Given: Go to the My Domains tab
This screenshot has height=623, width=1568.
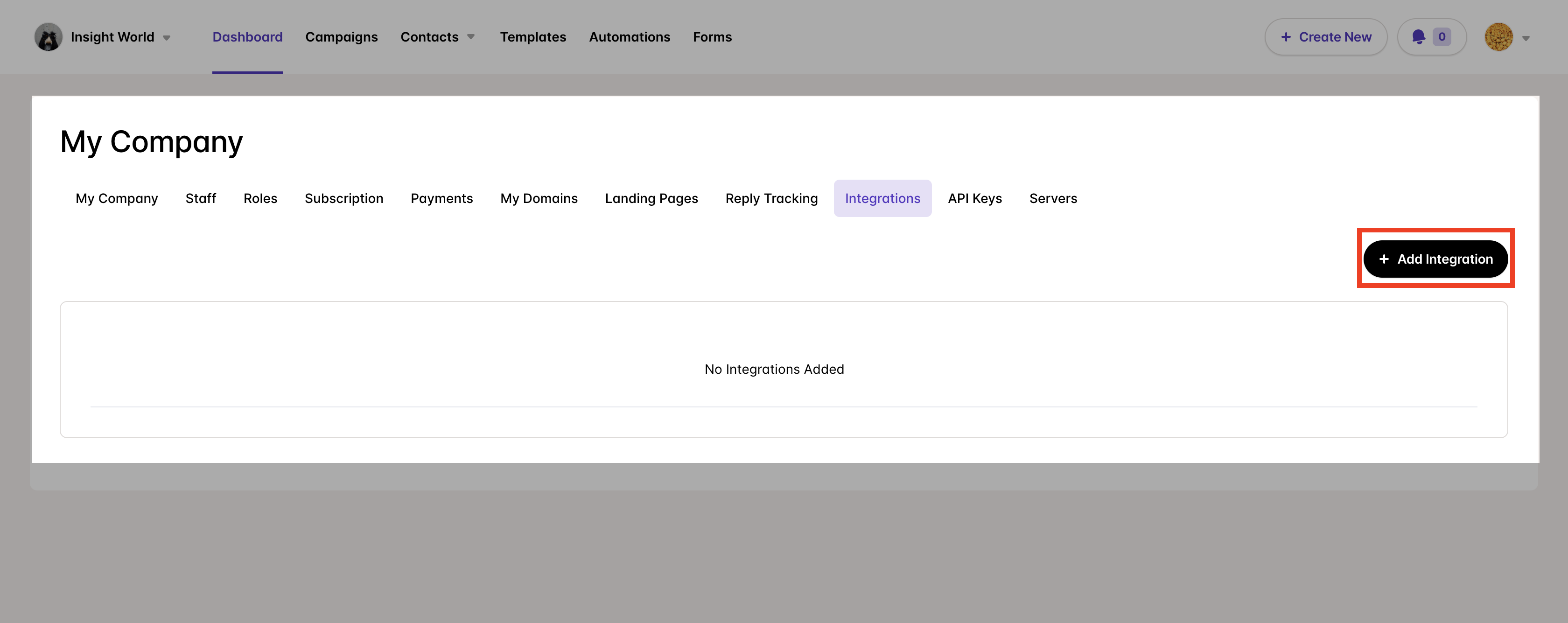Looking at the screenshot, I should coord(539,198).
